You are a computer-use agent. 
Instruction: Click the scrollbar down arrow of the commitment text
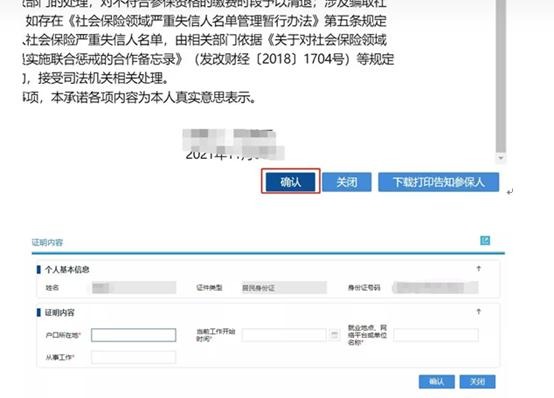[x=501, y=158]
